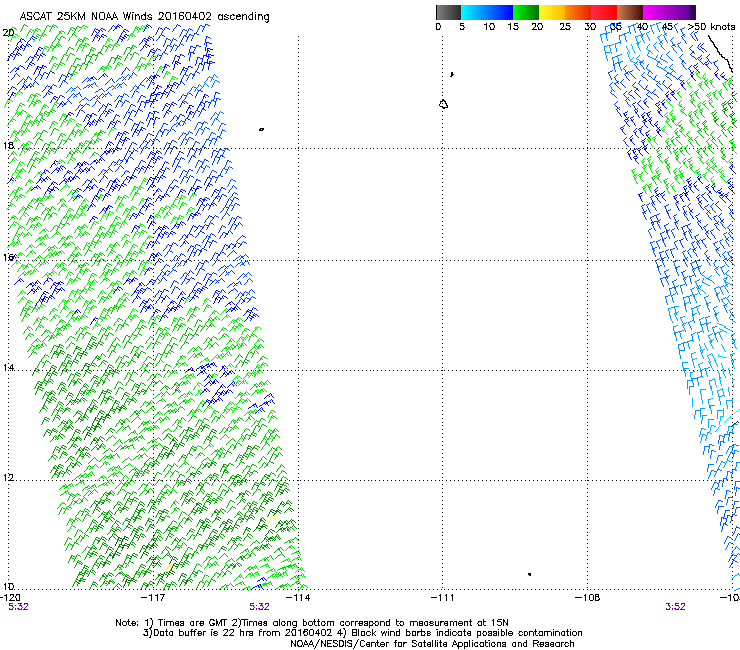Image resolution: width=740 pixels, height=650 pixels.
Task: Click the longitude label -108
Action: 588,598
